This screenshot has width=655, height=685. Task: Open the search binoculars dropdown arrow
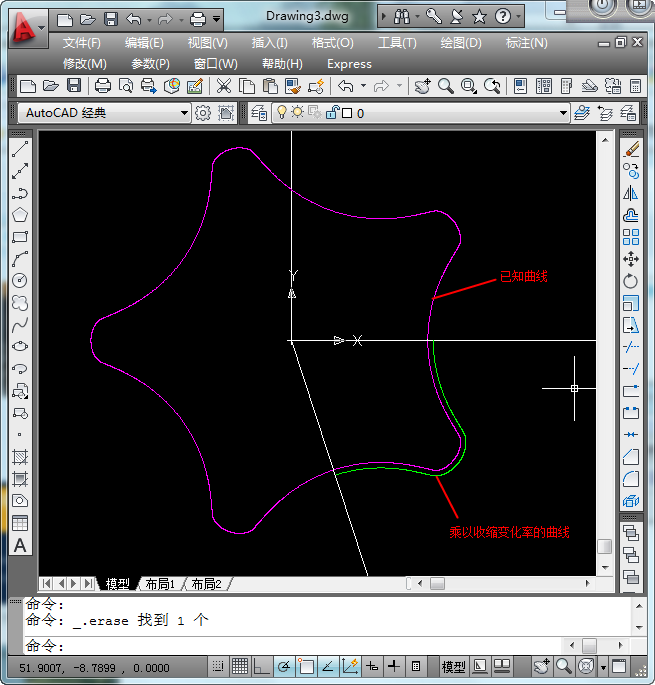click(417, 17)
